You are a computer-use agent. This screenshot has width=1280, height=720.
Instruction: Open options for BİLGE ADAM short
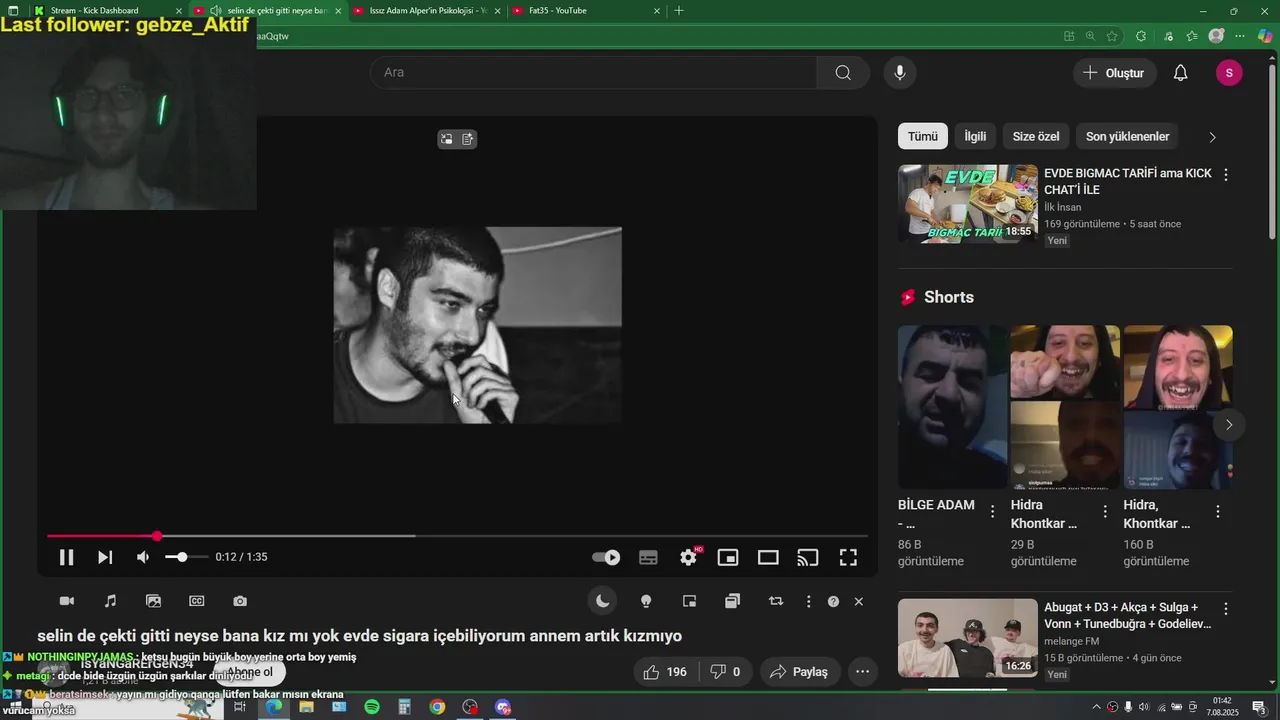coord(992,511)
